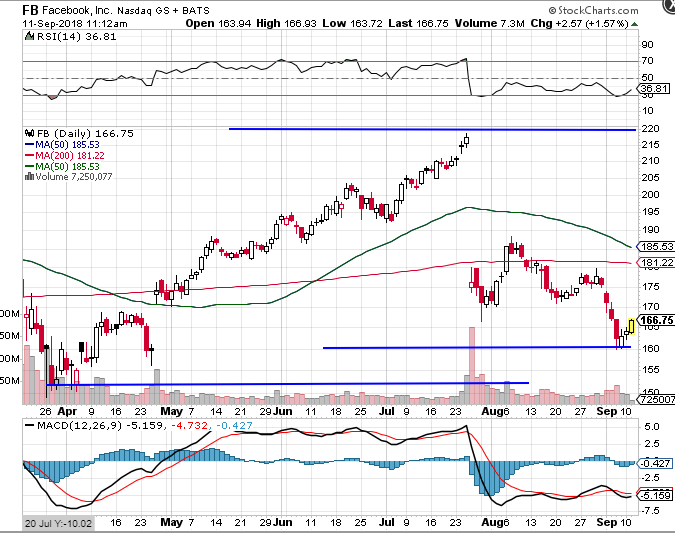Click the StockCharts.com copyright label
675x533 pixels.
[x=593, y=10]
